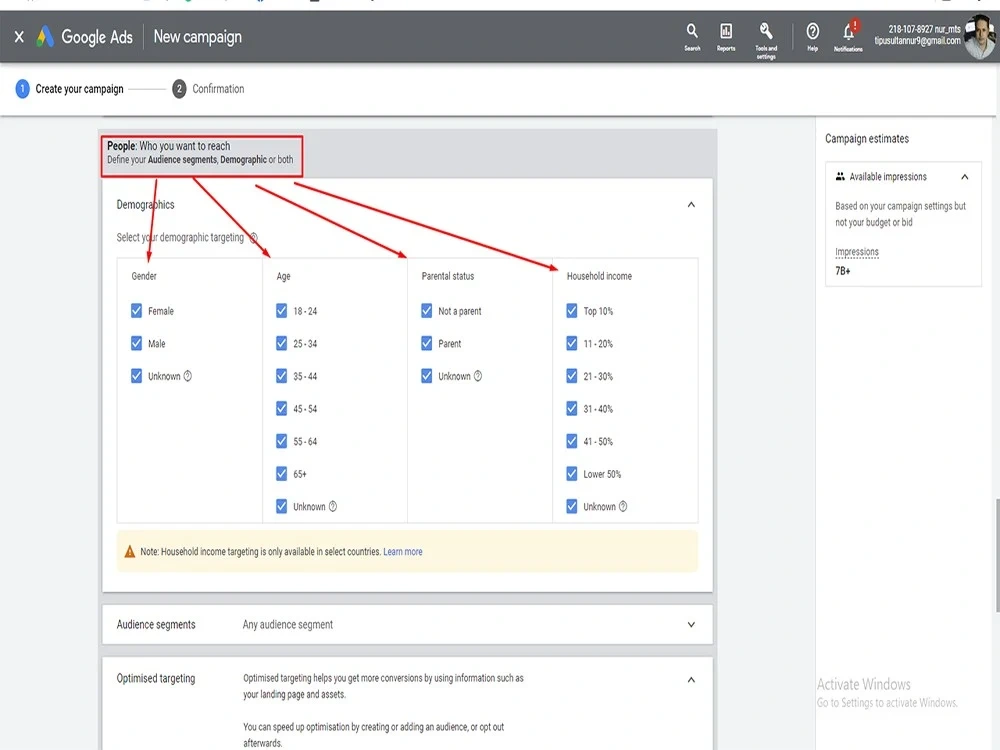Uncheck Unknown parental status checkbox

427,376
